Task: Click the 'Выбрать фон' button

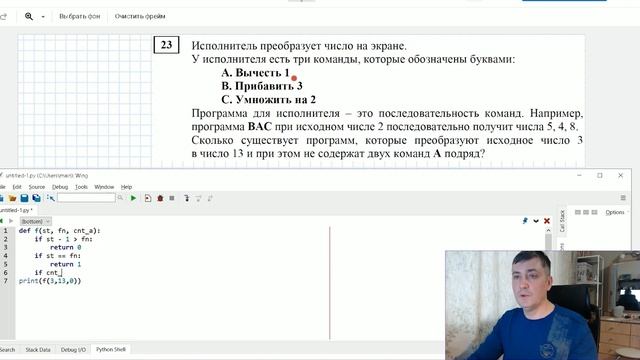Action: pyautogui.click(x=80, y=16)
